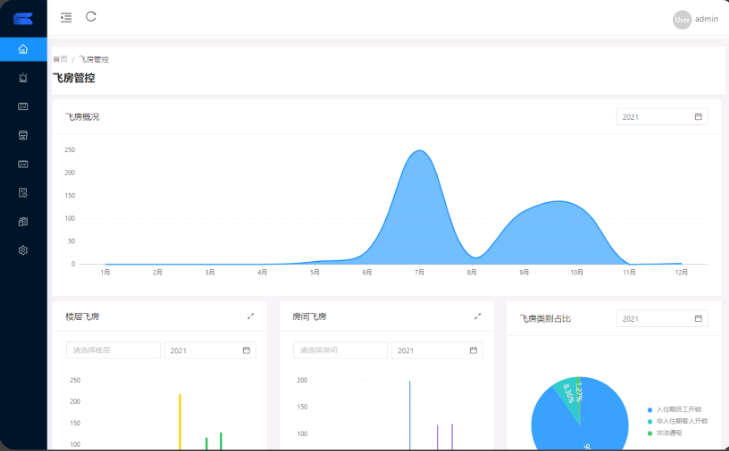Open the alarm siren icon in the sidebar
The width and height of the screenshot is (729, 451).
(x=23, y=78)
